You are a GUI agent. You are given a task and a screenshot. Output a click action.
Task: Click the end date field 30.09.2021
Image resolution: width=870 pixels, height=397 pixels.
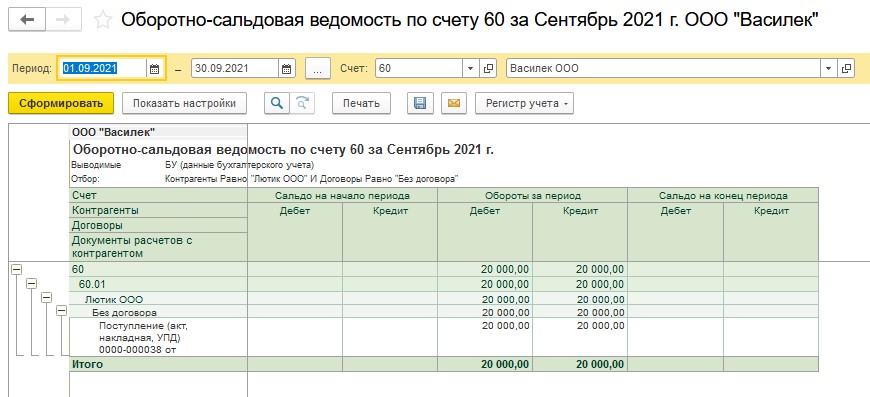point(235,69)
